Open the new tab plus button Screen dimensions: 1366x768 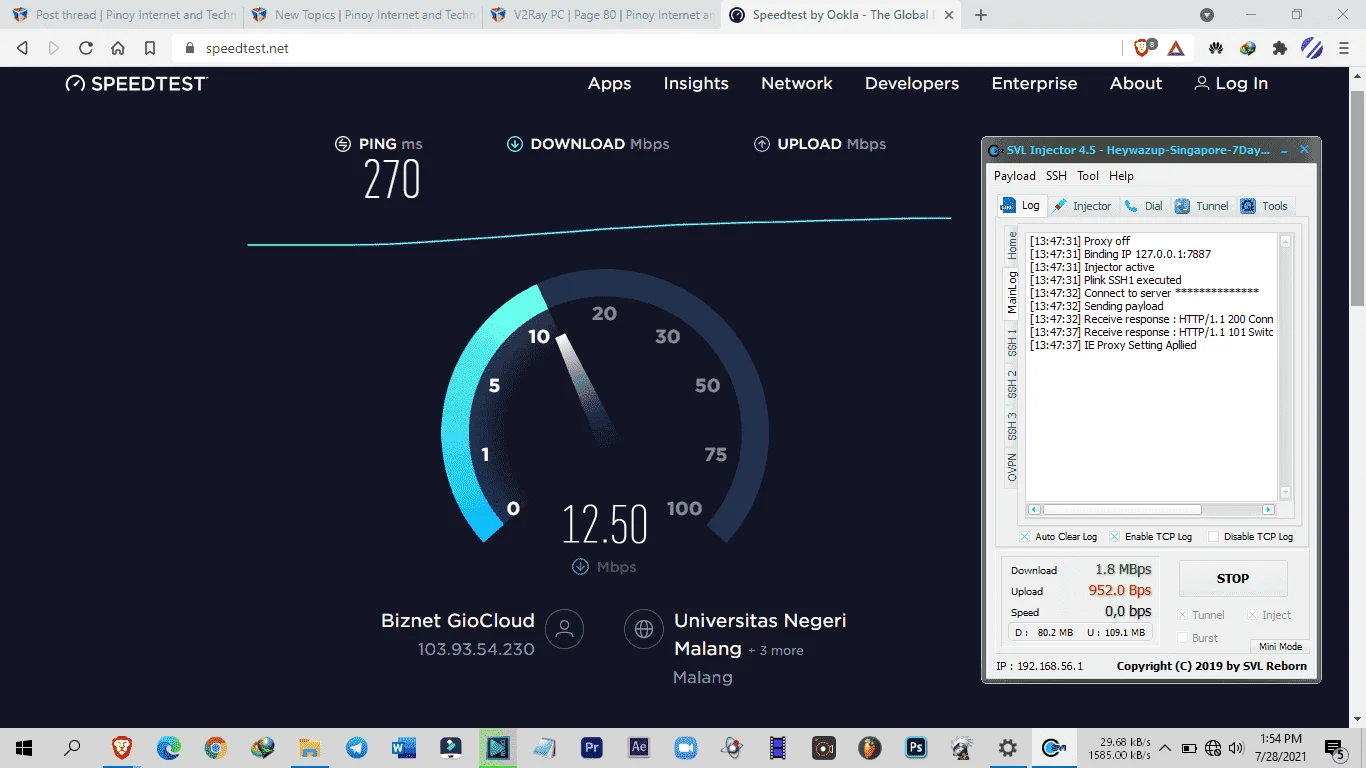coord(981,15)
